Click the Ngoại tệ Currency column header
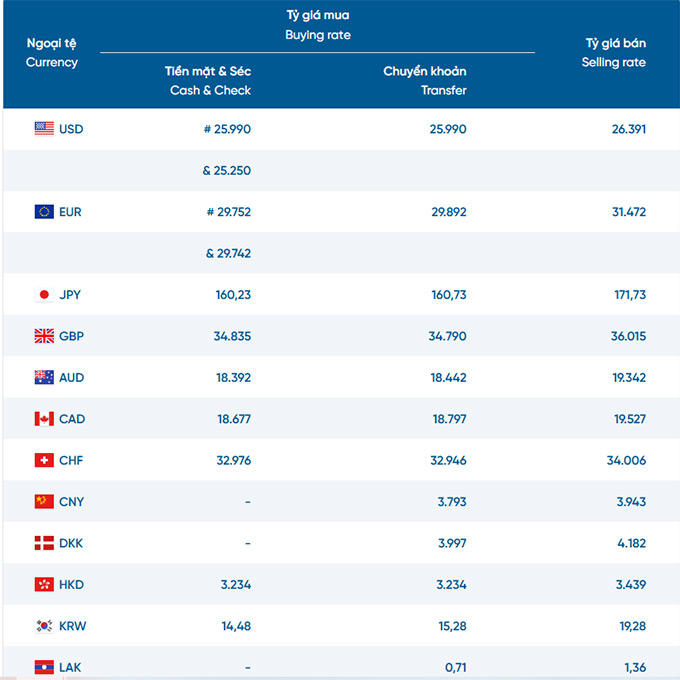The width and height of the screenshot is (680, 680). pos(52,52)
